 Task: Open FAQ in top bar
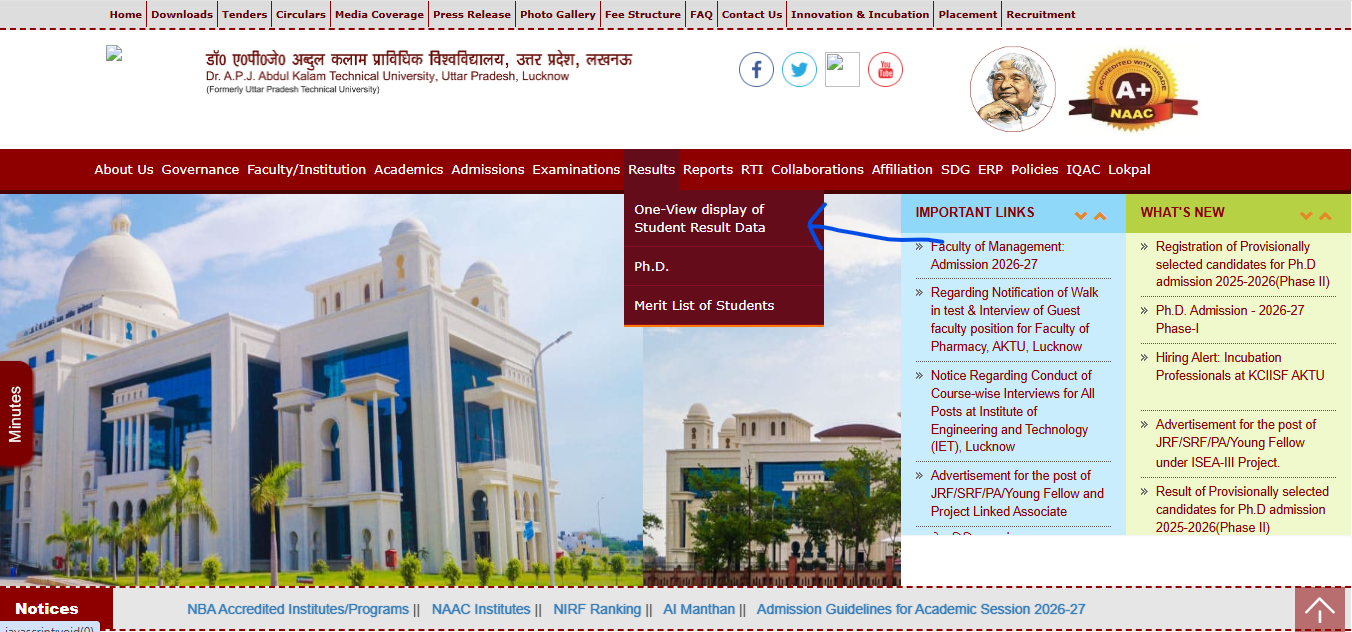pos(701,14)
